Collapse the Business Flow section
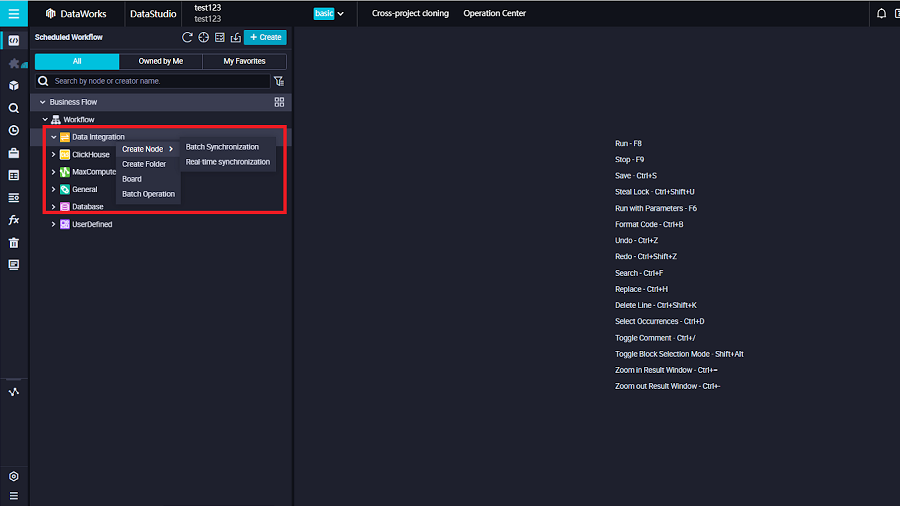This screenshot has height=506, width=900. click(x=42, y=102)
